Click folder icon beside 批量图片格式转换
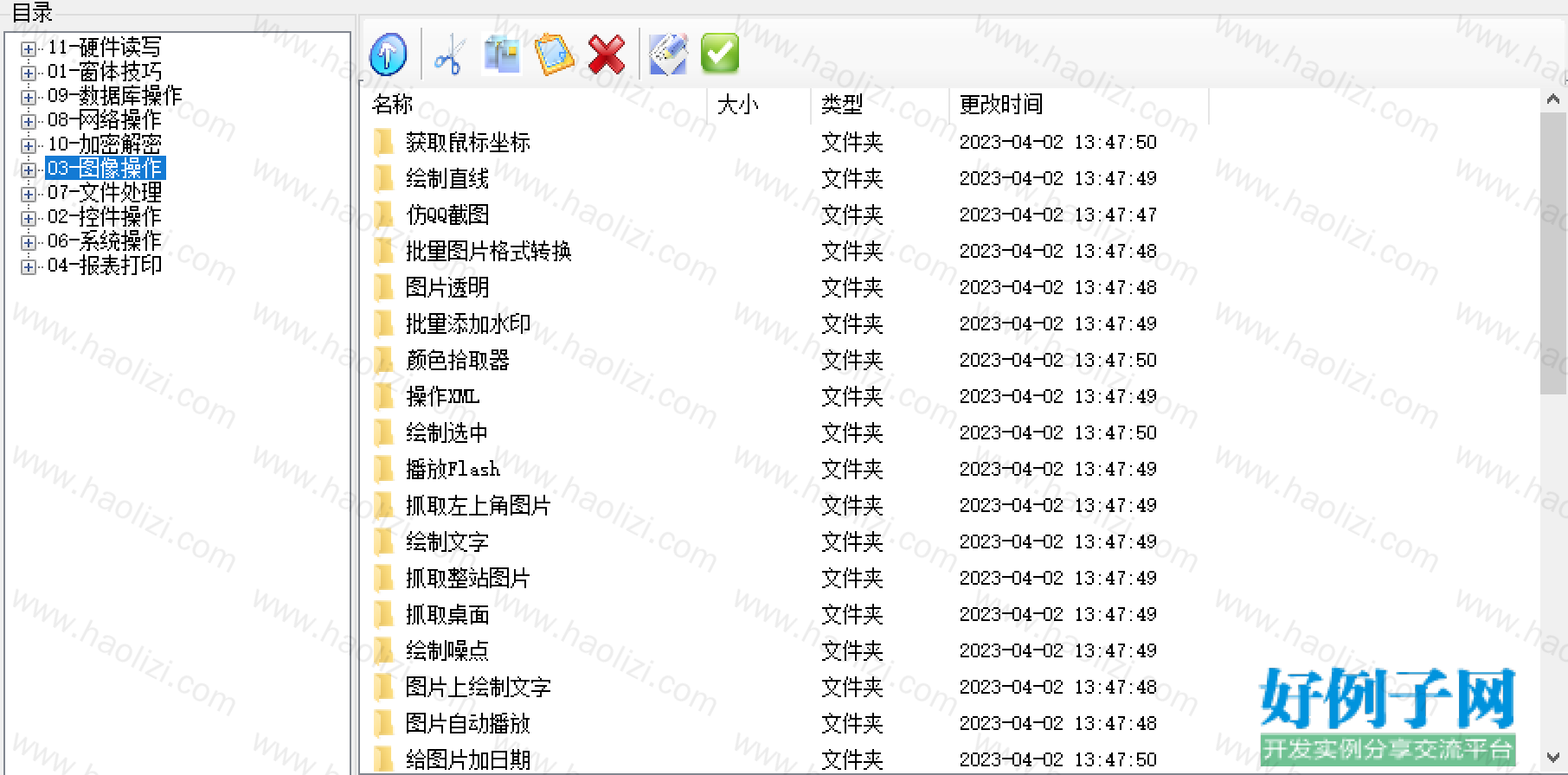Screen dimensions: 1568x775 (383, 251)
